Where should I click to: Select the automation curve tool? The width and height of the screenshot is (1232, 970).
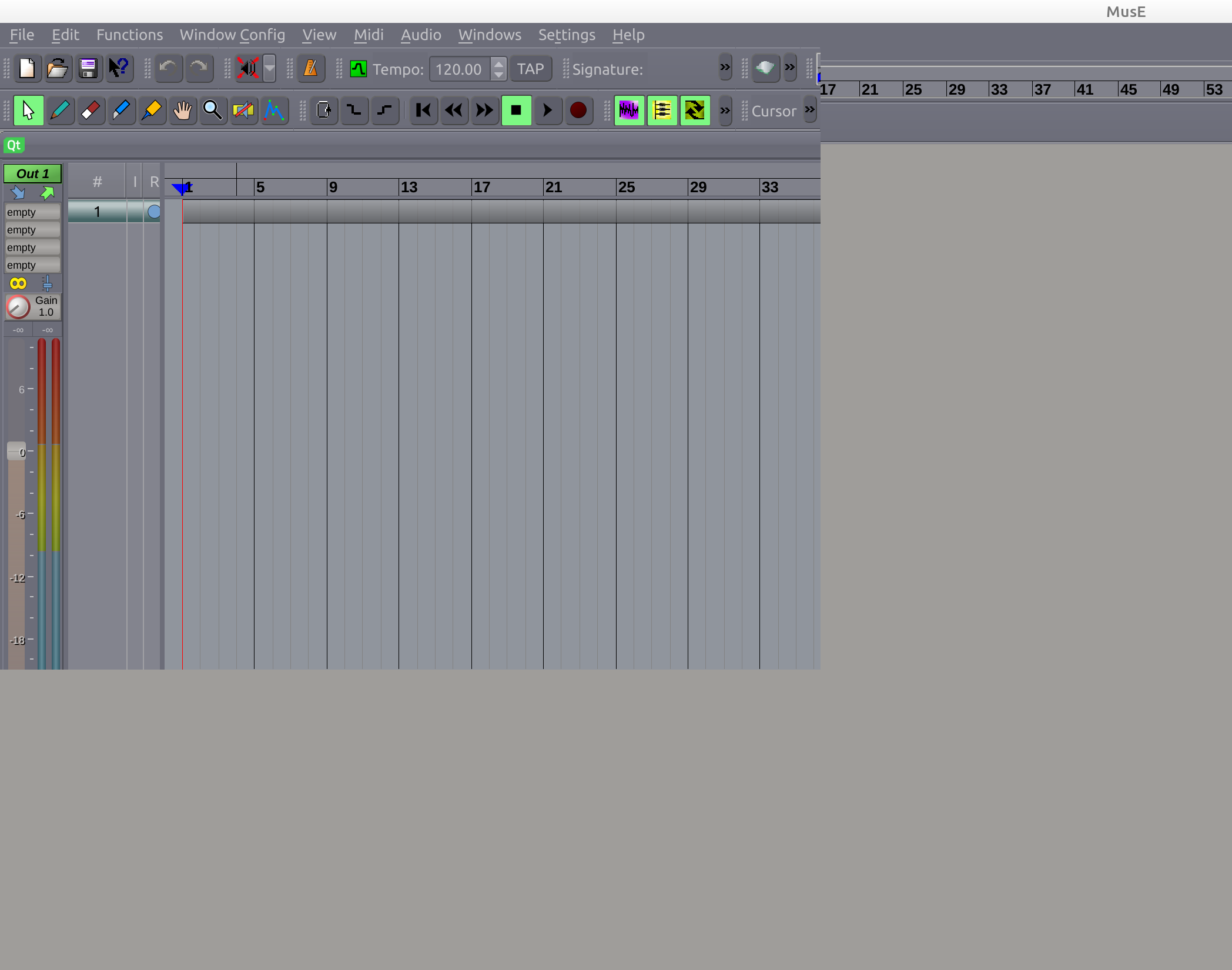point(274,111)
